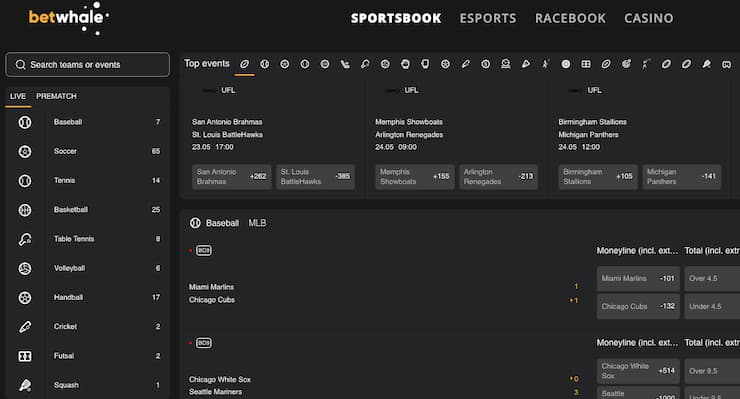Open the Baseball section heading
Image resolution: width=740 pixels, height=399 pixels.
click(222, 223)
